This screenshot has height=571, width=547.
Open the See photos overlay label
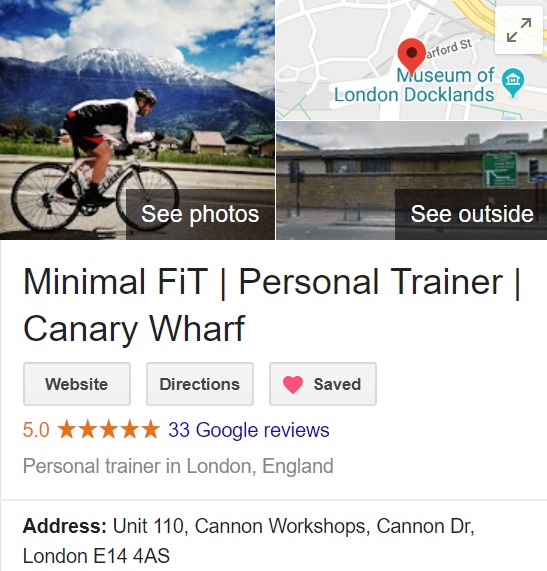pos(200,214)
